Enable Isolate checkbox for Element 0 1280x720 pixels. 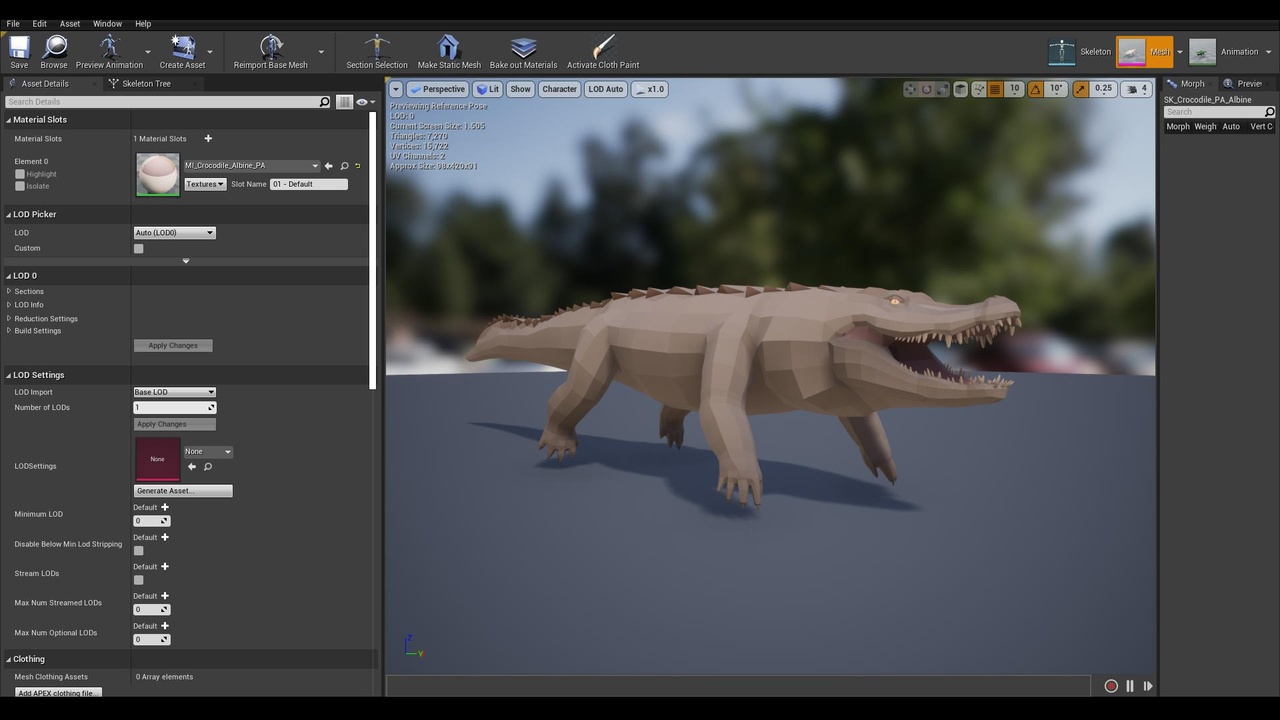pyautogui.click(x=19, y=186)
